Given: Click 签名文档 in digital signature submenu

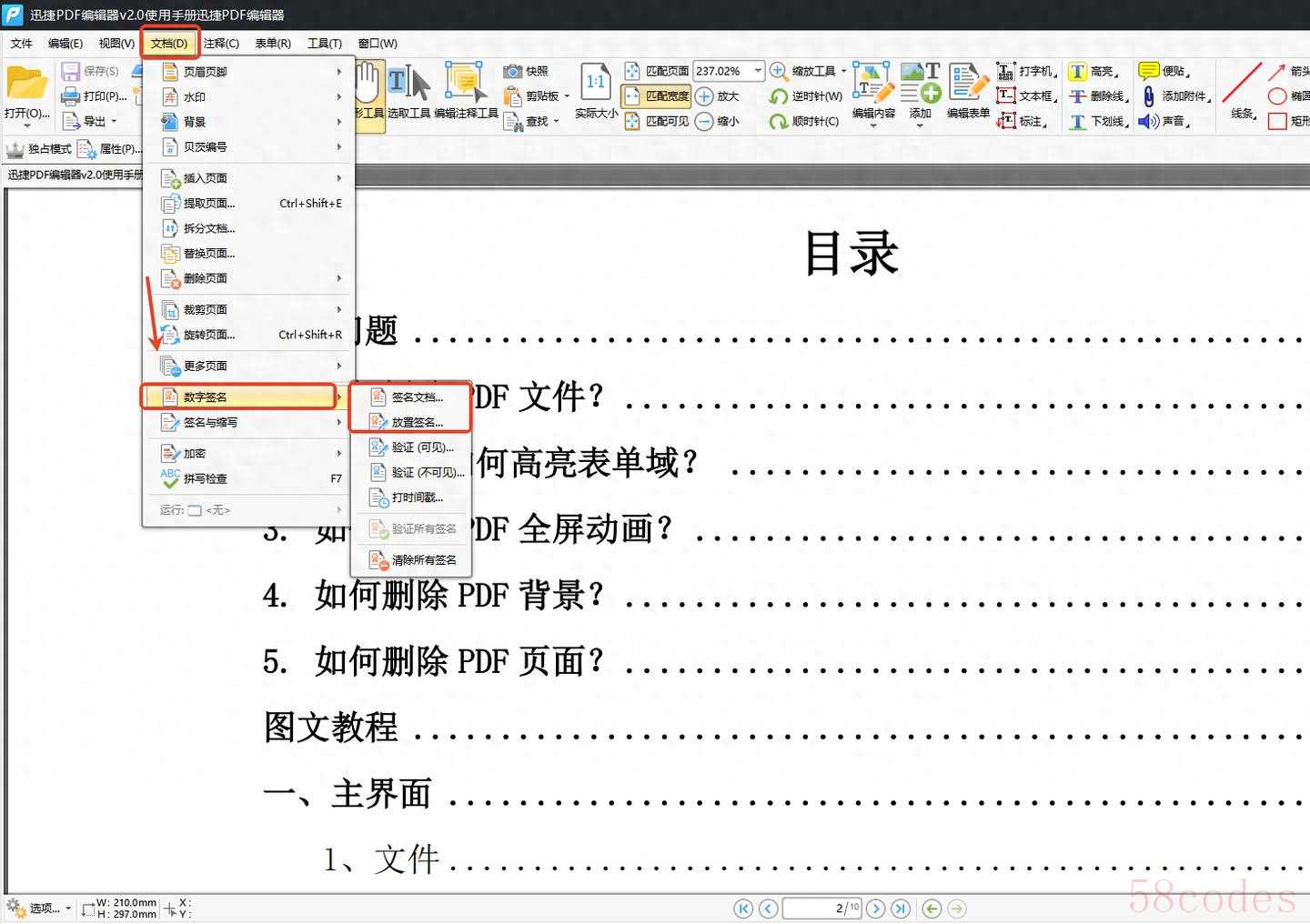Looking at the screenshot, I should coord(417,397).
